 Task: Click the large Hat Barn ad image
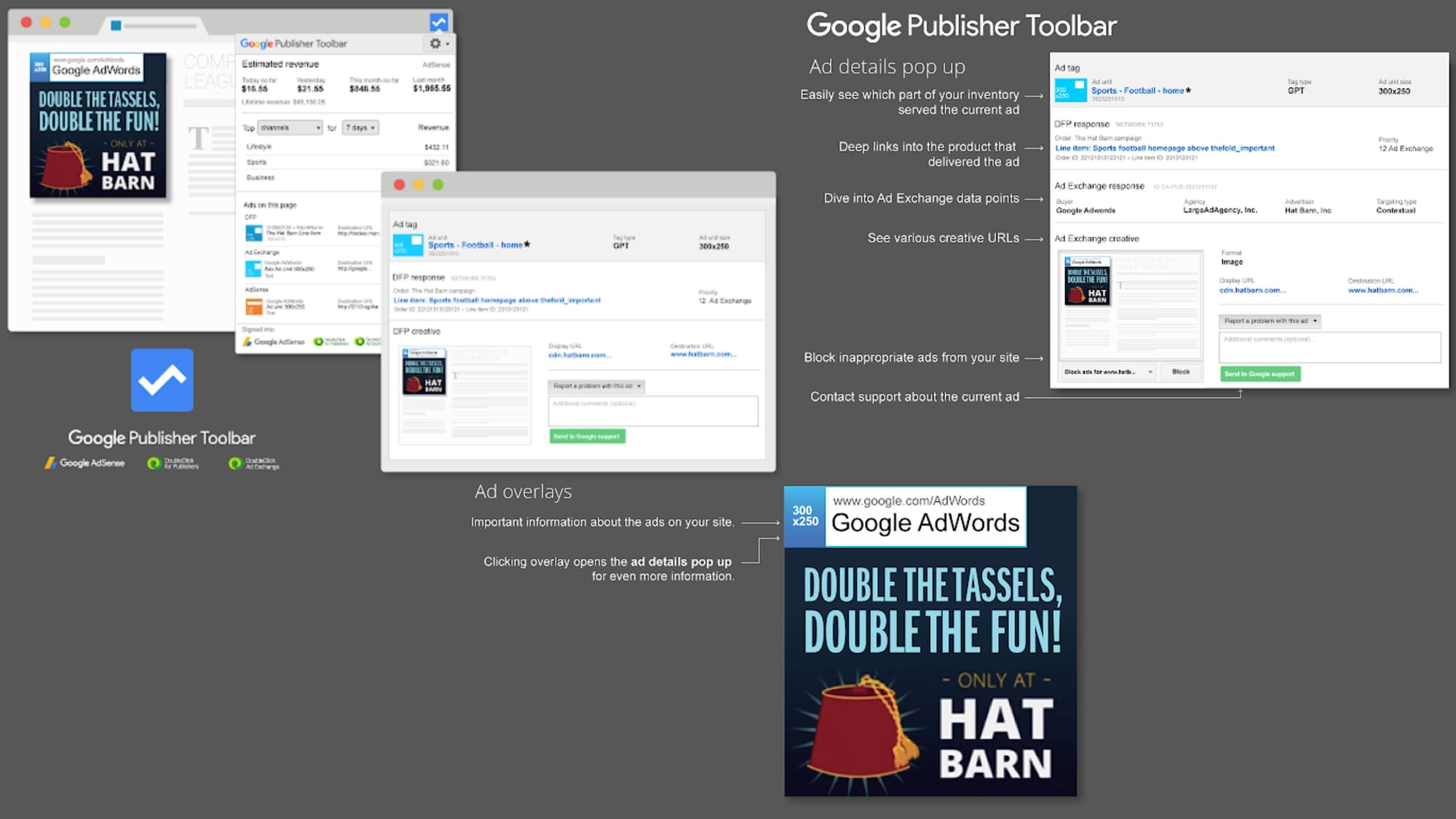click(930, 641)
